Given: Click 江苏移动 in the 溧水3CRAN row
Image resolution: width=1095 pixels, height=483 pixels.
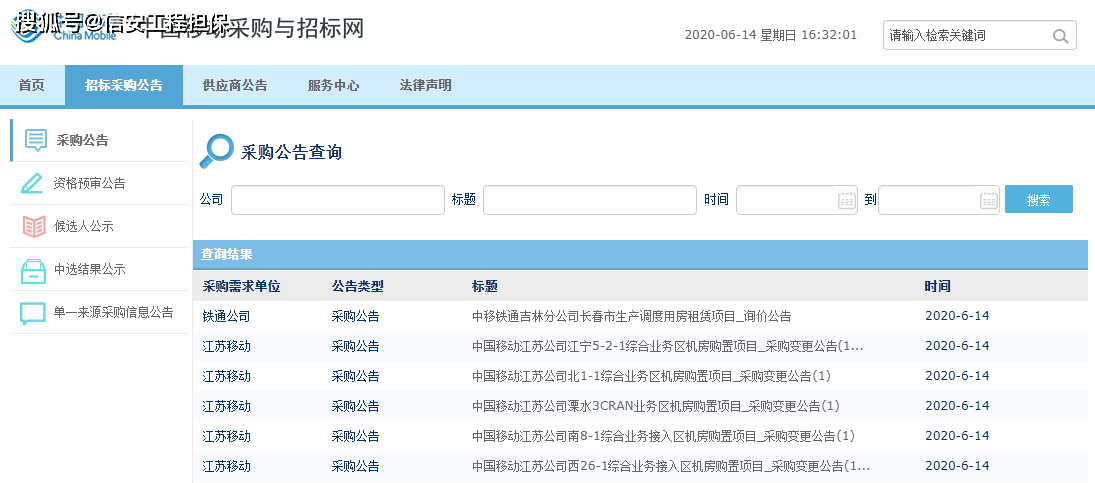Looking at the screenshot, I should 226,406.
